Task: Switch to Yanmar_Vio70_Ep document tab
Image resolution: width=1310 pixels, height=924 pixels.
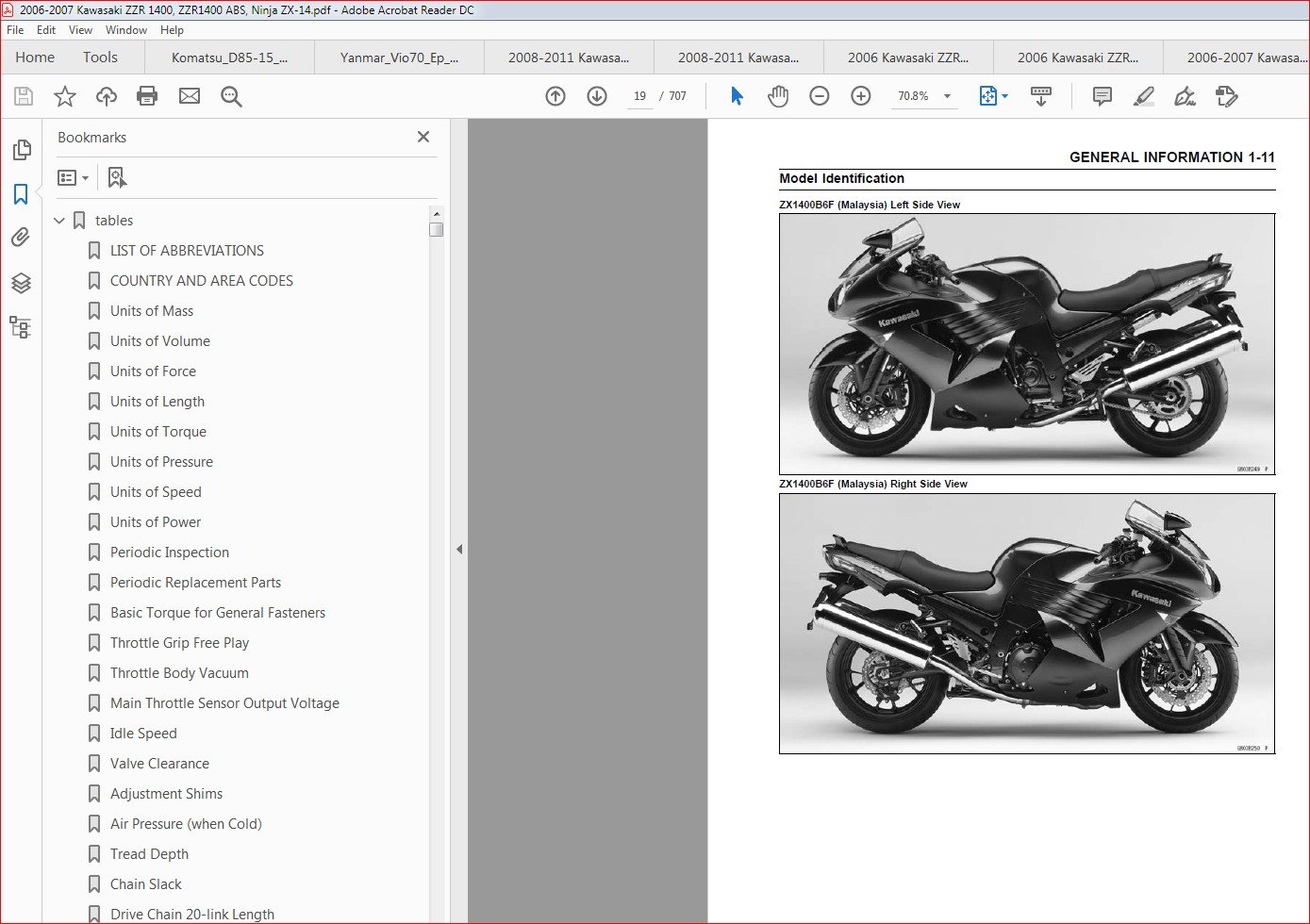Action: [399, 58]
